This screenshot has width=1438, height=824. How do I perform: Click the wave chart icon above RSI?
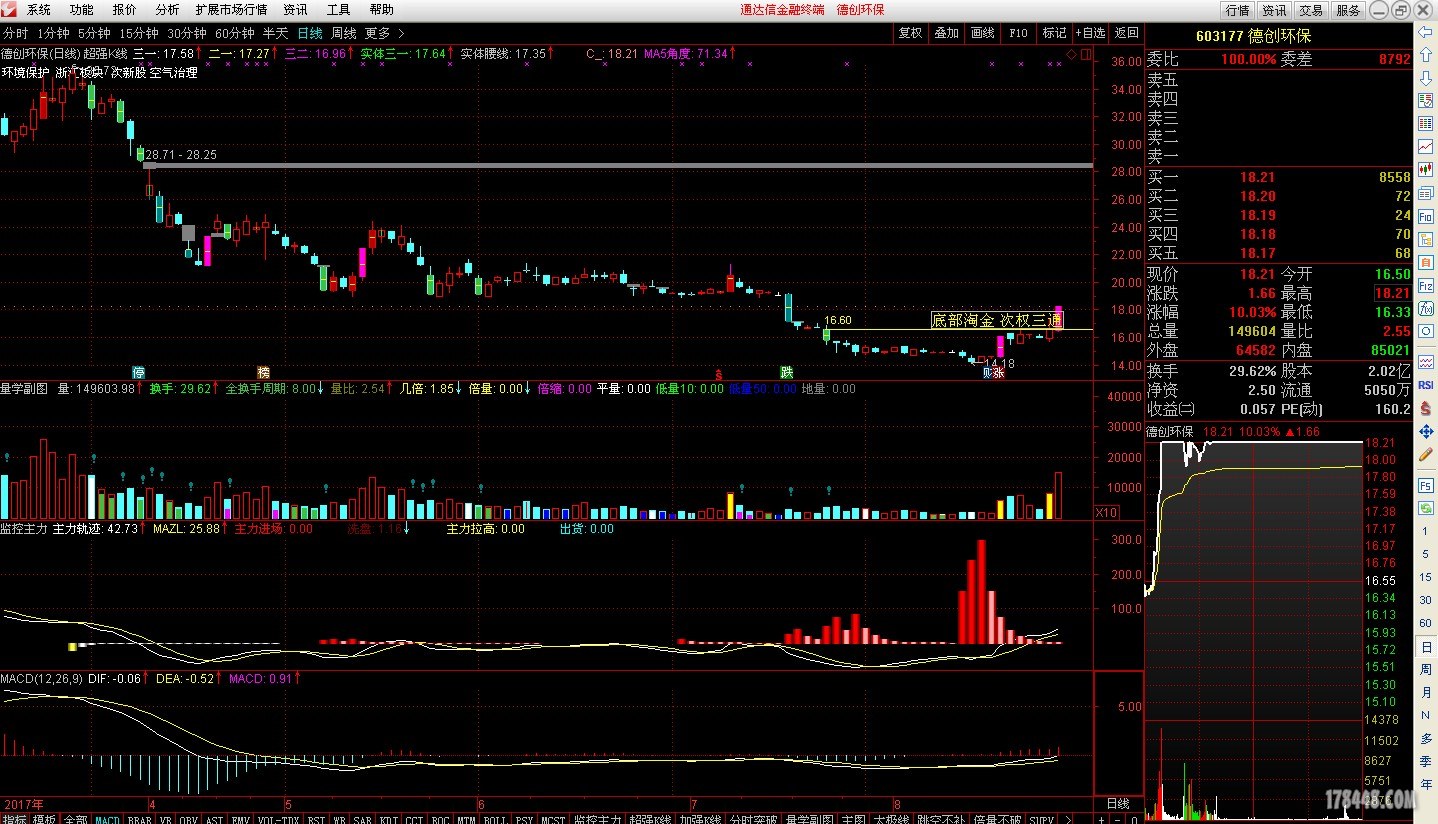coord(1426,361)
